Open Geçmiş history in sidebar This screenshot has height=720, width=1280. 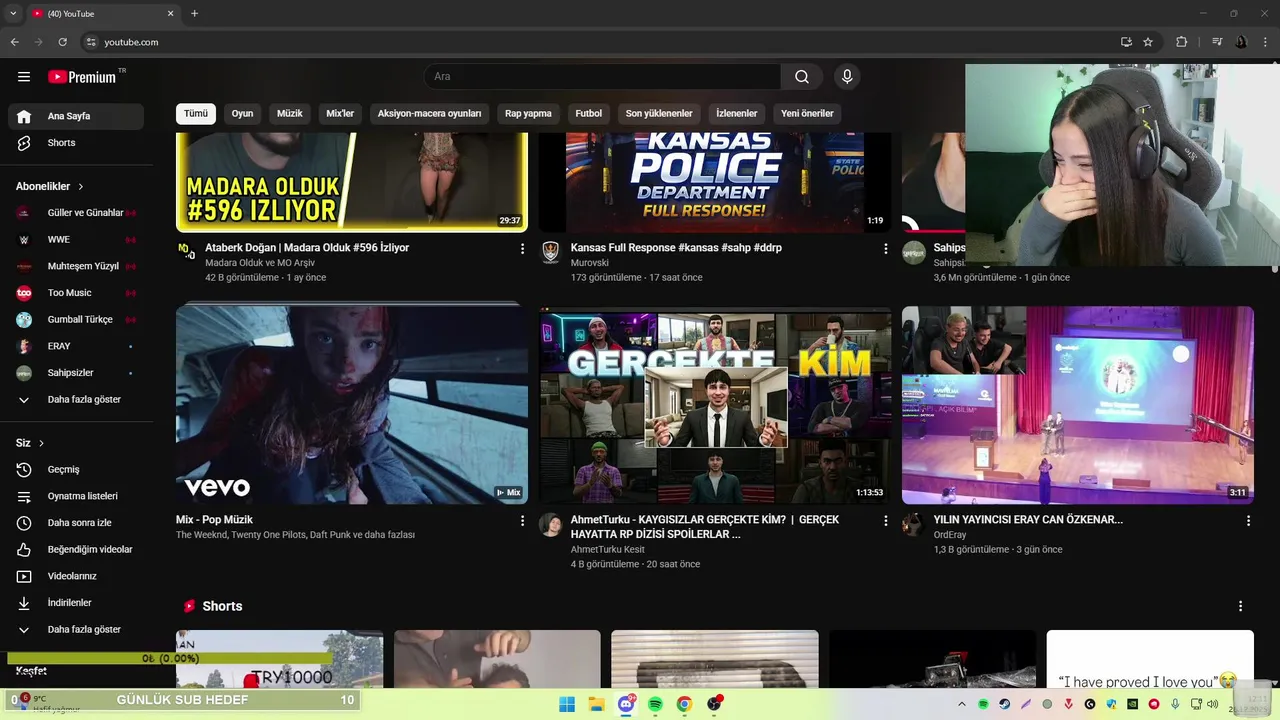click(x=76, y=469)
